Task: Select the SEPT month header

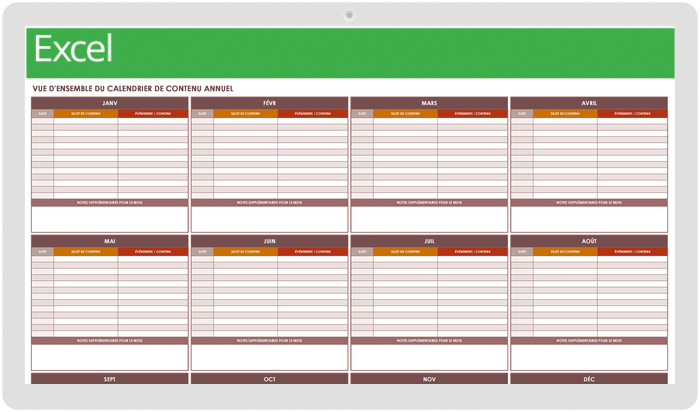Action: [110, 379]
